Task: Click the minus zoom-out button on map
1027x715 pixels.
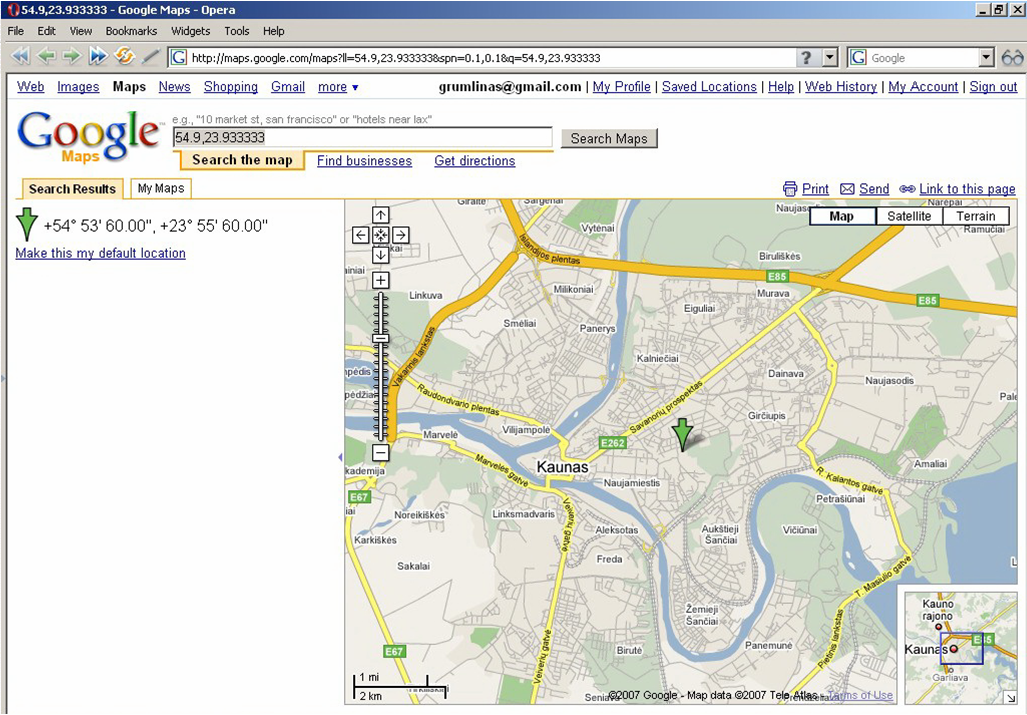Action: coord(381,453)
